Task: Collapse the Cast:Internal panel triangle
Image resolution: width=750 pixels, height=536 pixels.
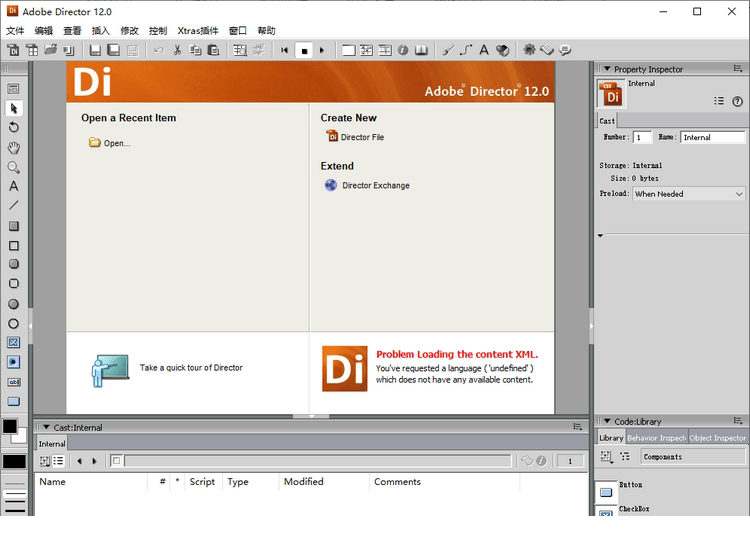Action: click(46, 427)
